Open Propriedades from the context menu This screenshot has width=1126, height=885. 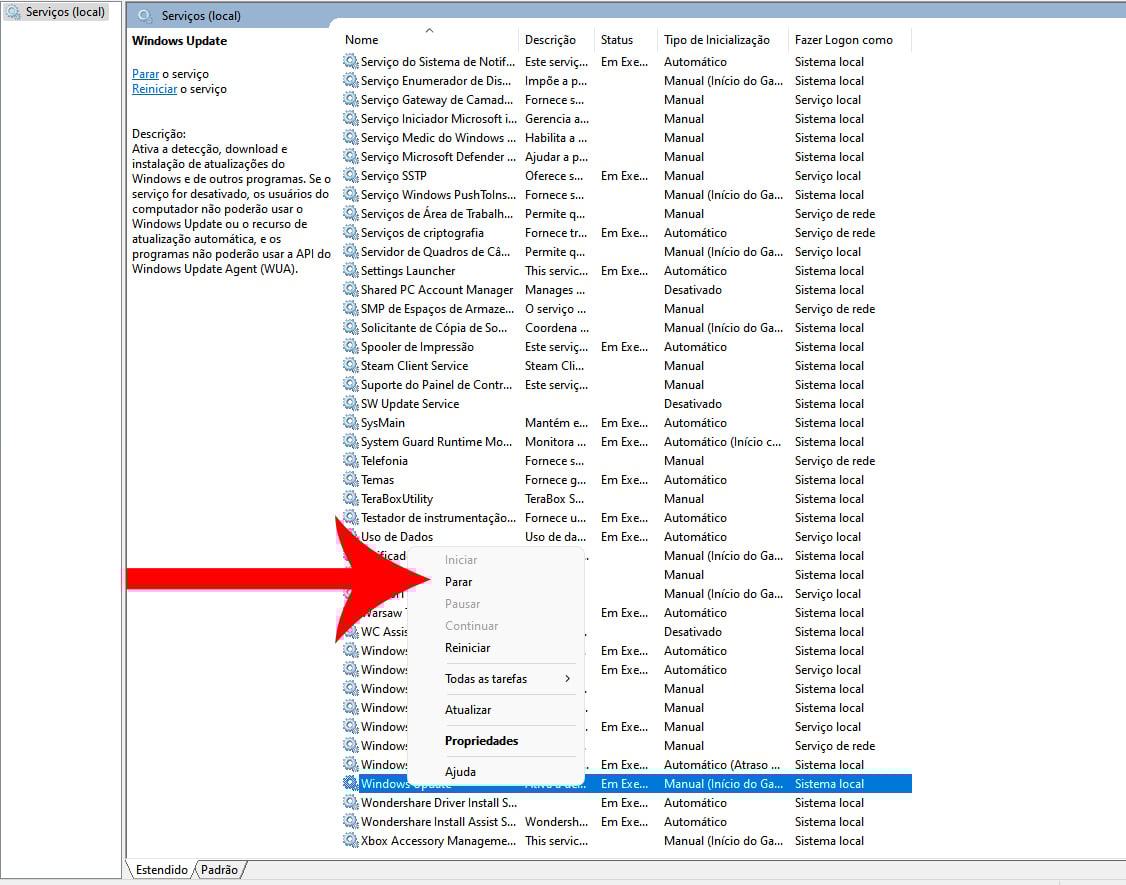coord(481,741)
